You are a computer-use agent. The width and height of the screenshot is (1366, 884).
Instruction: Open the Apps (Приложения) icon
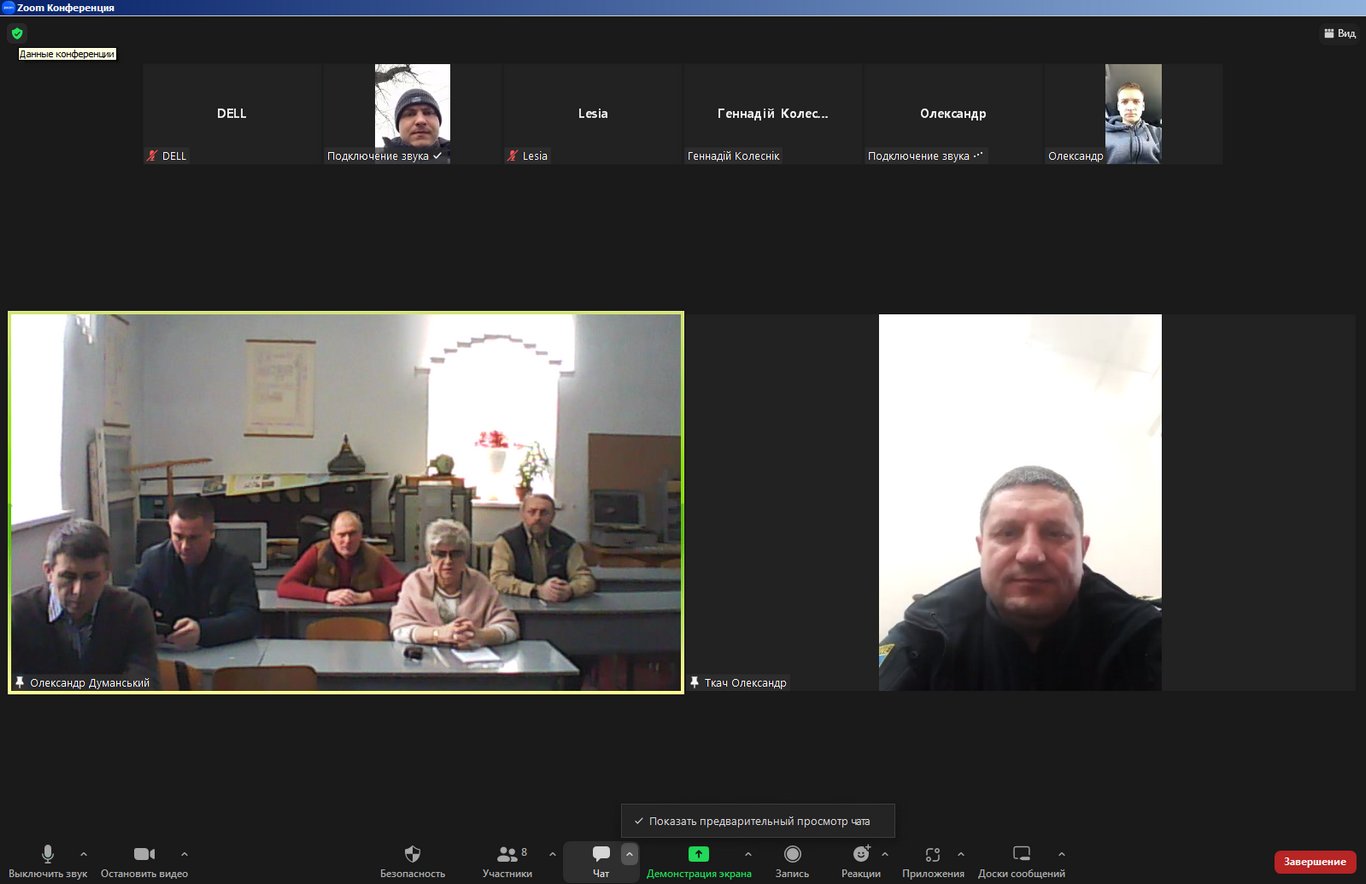coord(933,855)
